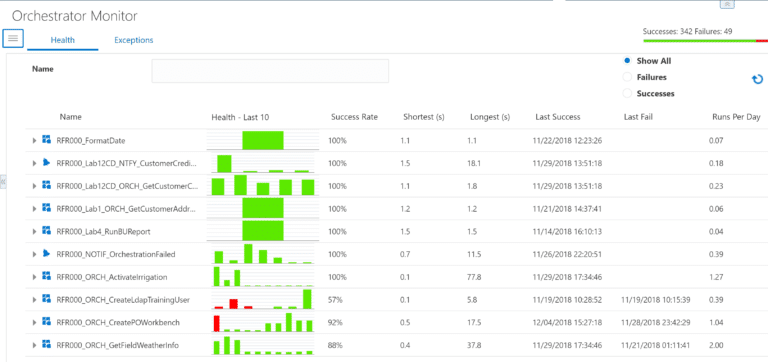
Task: Switch to the Health tab
Action: tap(63, 40)
